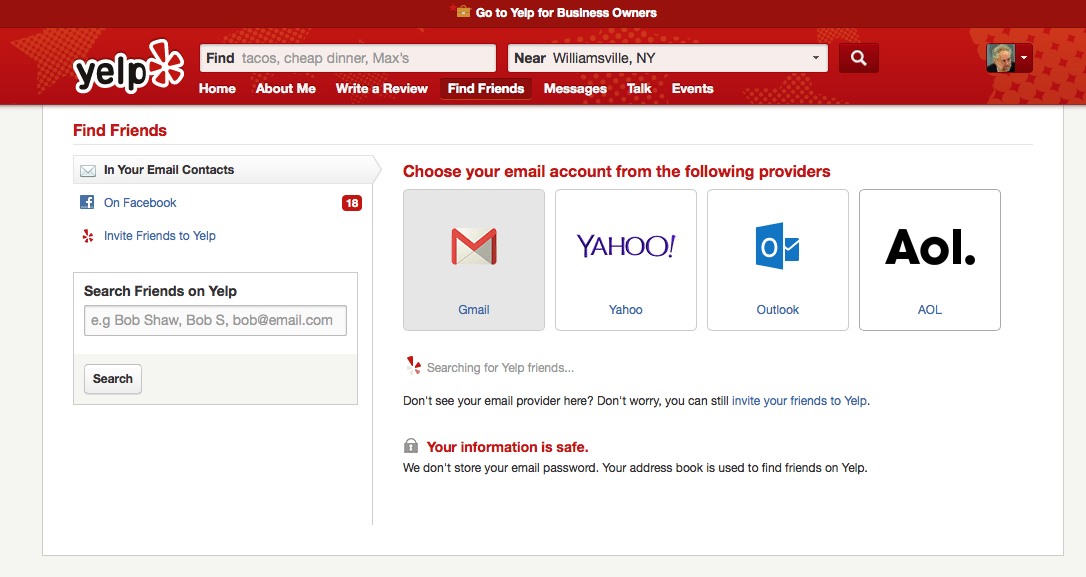Screen dimensions: 1086x577
Task: Click the Near Williamsville, NY field
Action: [x=668, y=58]
